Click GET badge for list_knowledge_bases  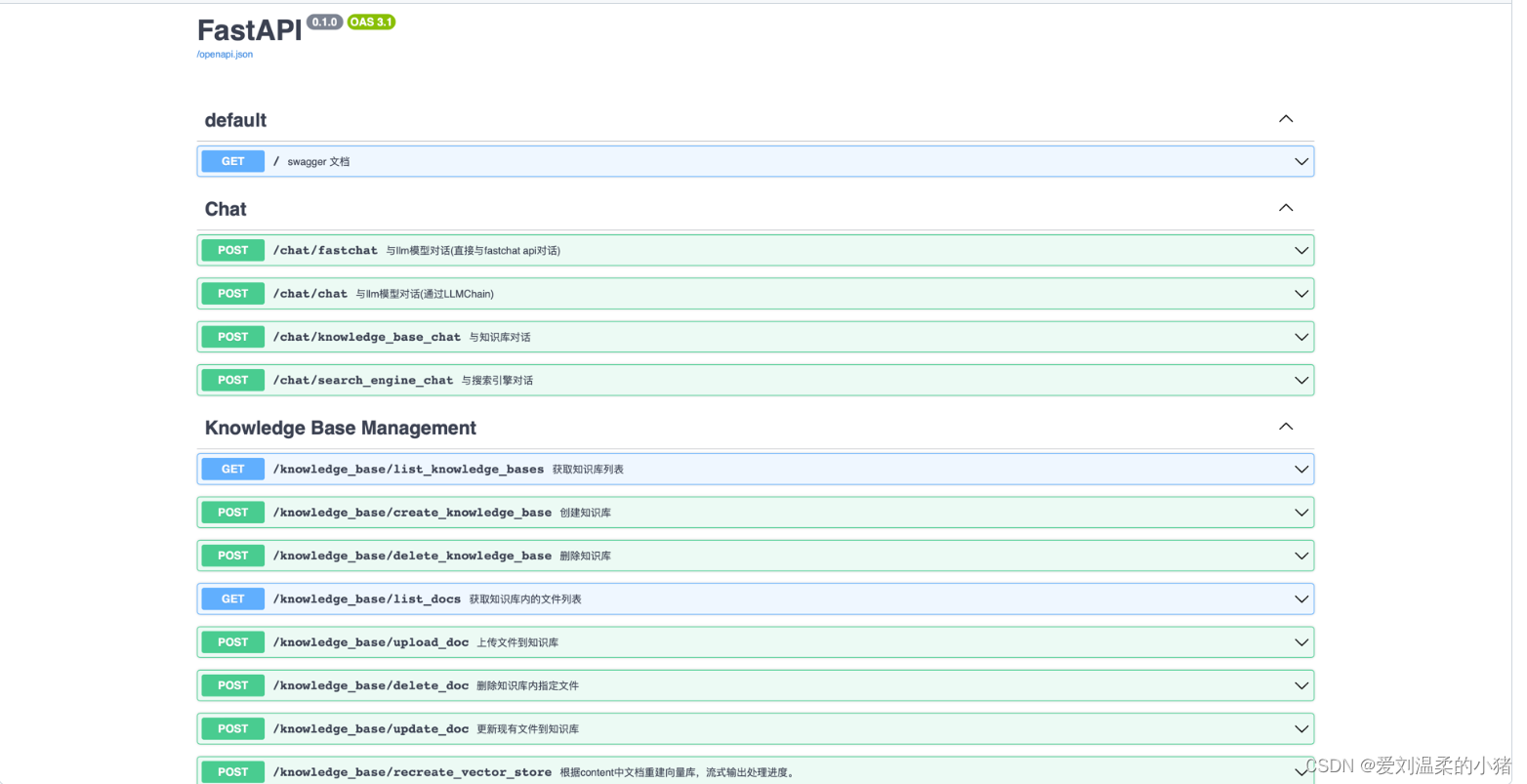(233, 469)
